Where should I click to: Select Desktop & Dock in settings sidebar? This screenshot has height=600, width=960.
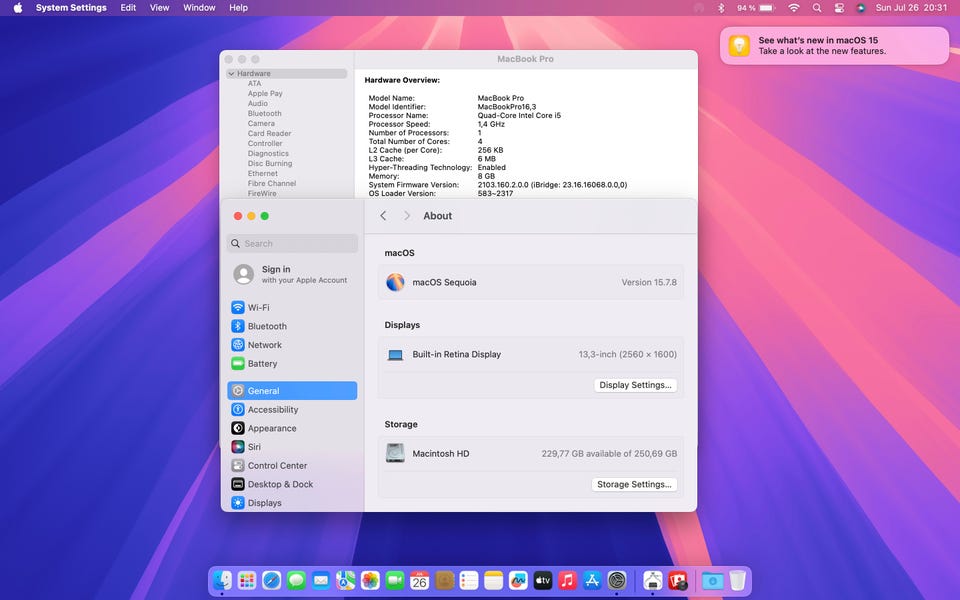coord(292,484)
